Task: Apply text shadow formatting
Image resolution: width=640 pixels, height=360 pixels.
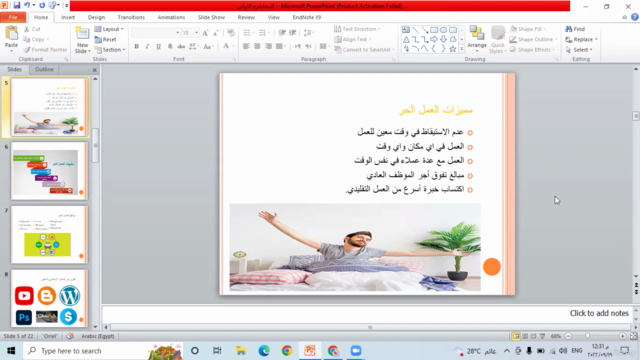Action: click(170, 46)
